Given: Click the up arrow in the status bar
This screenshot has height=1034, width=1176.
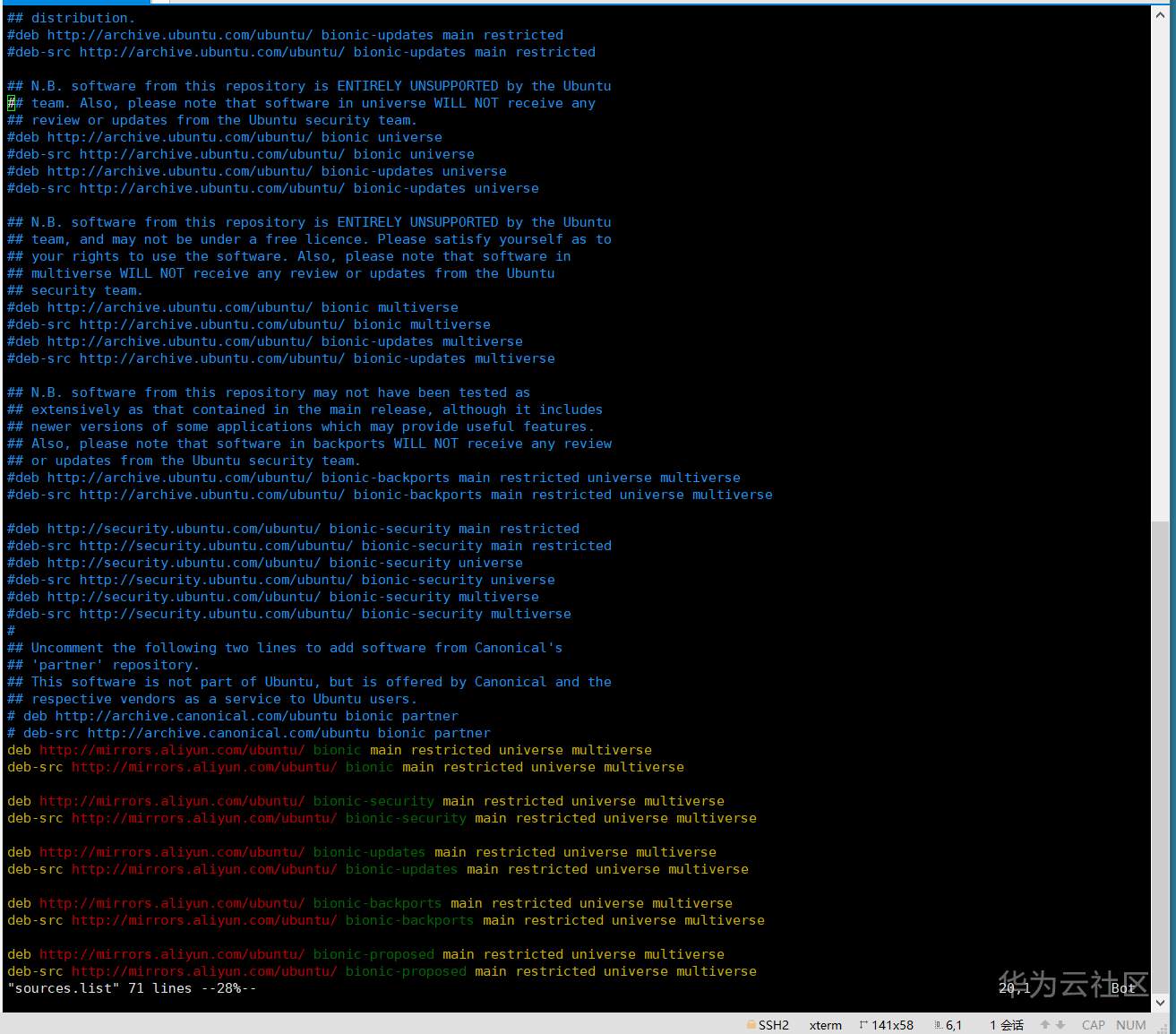Looking at the screenshot, I should pos(1044,1025).
